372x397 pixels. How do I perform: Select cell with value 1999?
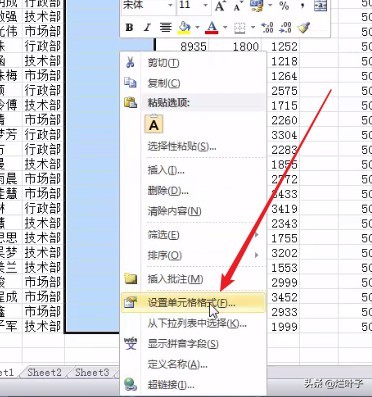pos(284,327)
